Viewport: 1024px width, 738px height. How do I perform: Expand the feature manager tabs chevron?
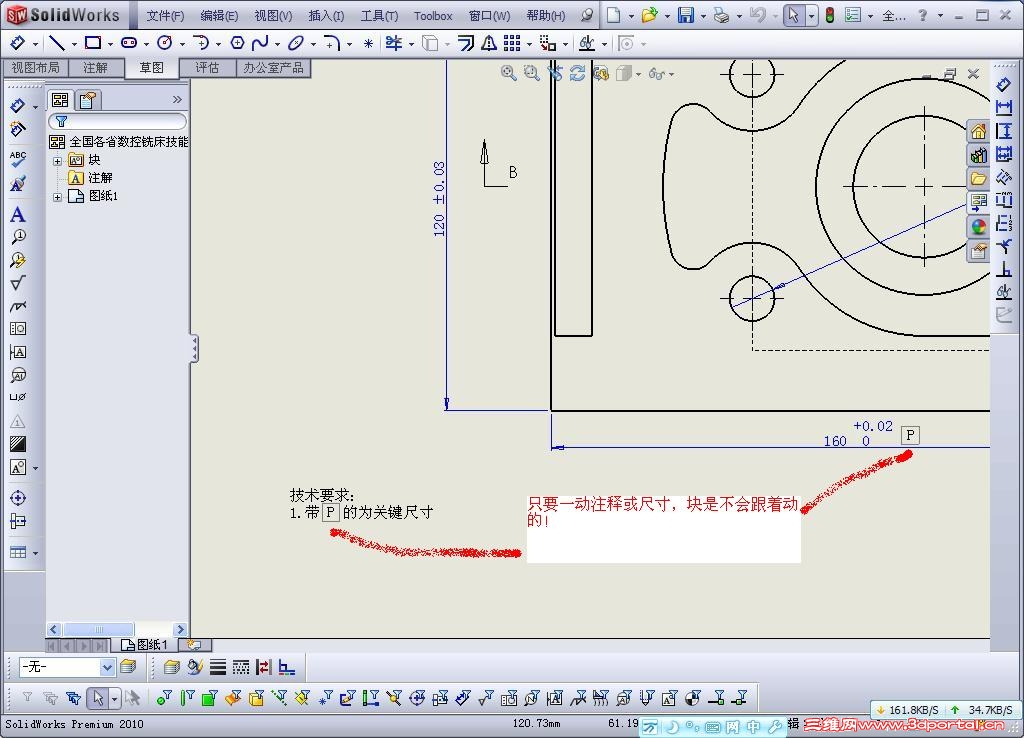coord(177,99)
